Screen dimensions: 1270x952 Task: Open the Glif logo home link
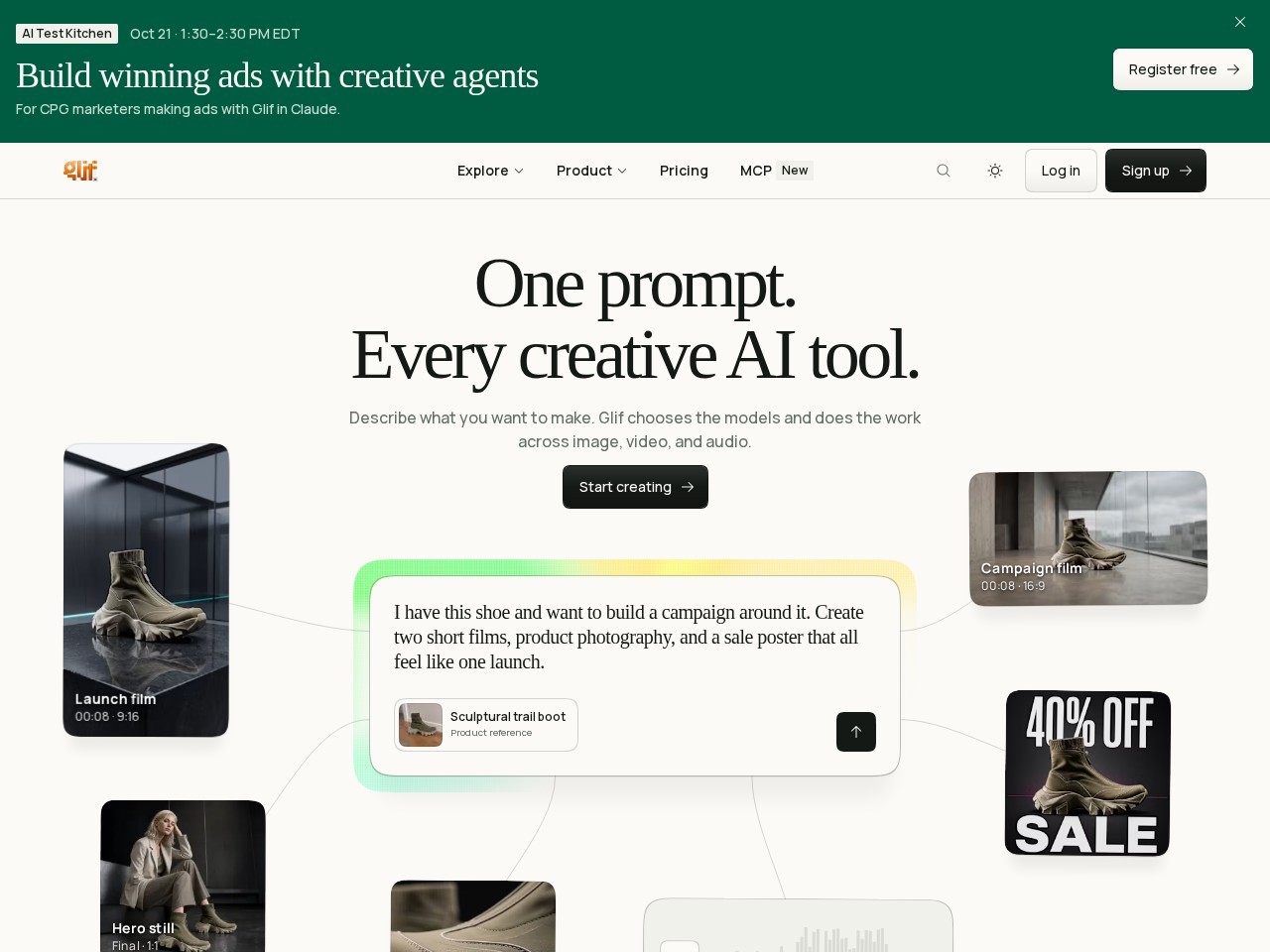(80, 171)
